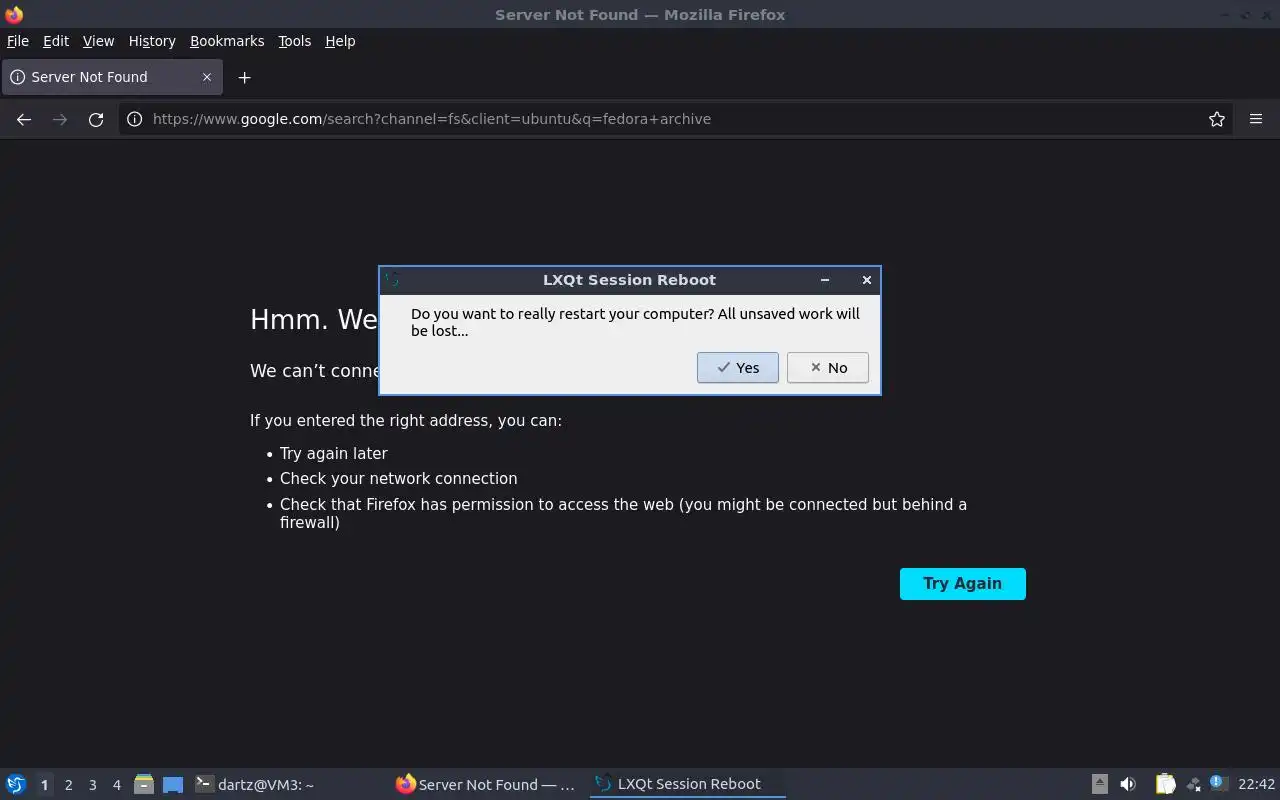Switch to dartz@VM3 terminal task
Image resolution: width=1280 pixels, height=800 pixels.
(x=288, y=784)
